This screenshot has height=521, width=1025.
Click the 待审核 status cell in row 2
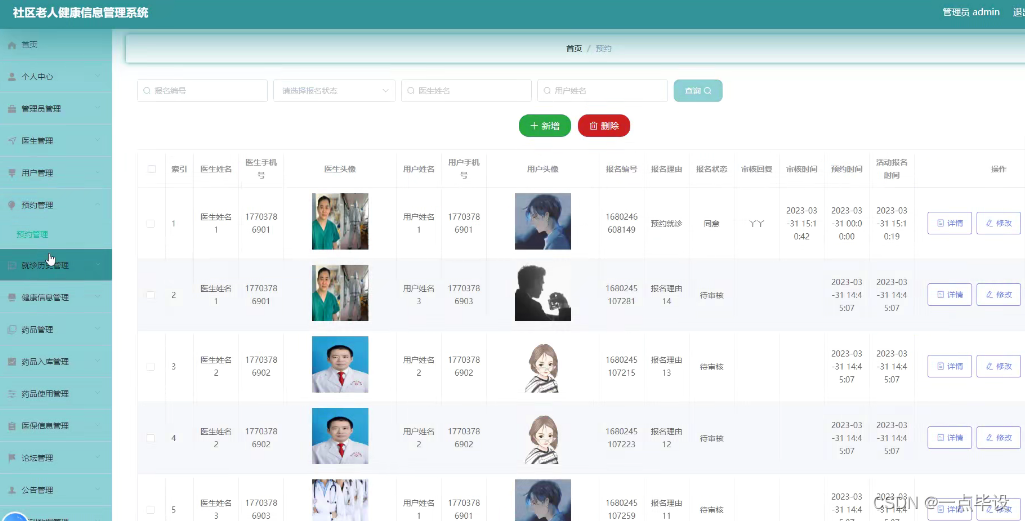(711, 295)
